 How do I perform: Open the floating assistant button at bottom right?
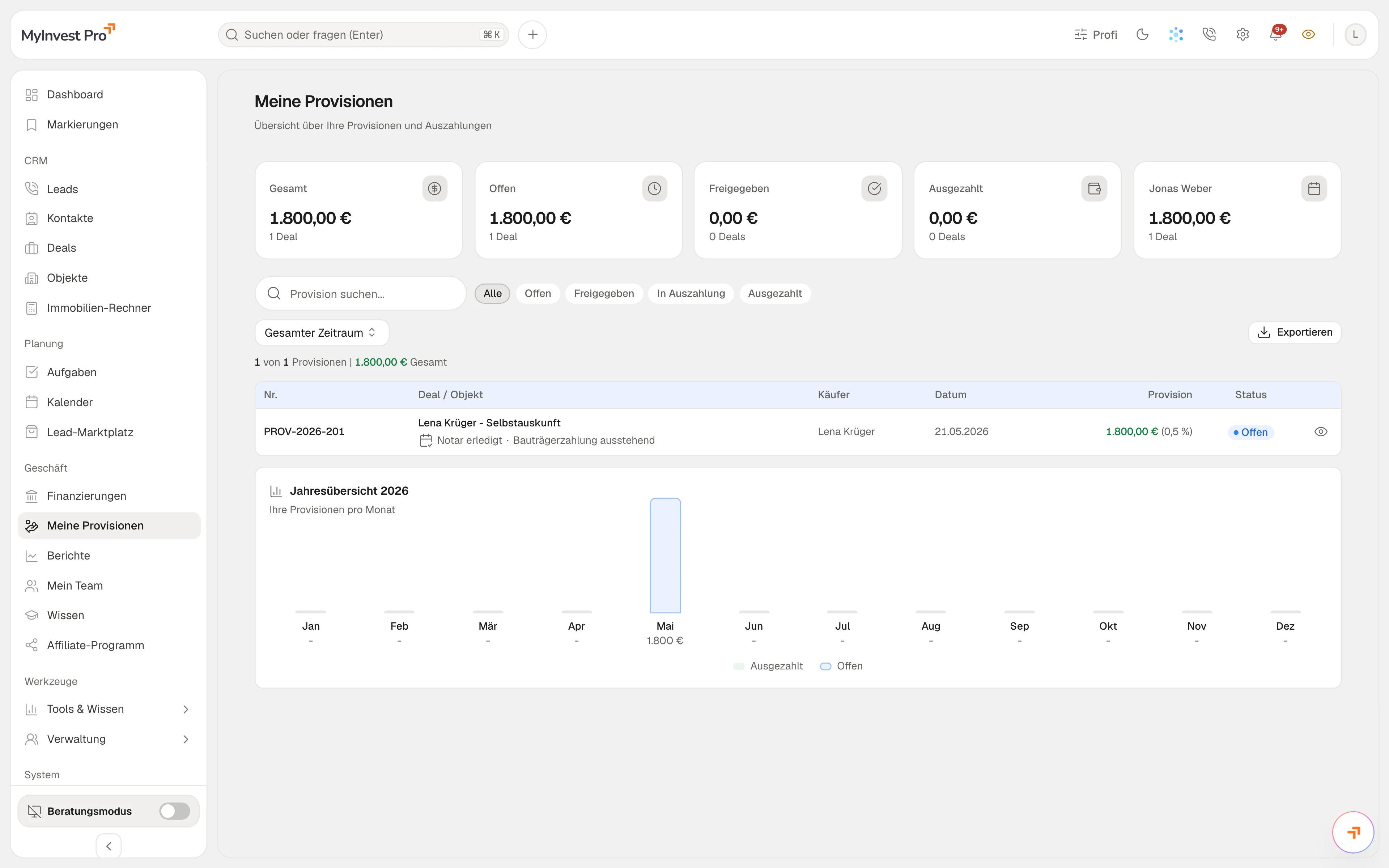1353,832
